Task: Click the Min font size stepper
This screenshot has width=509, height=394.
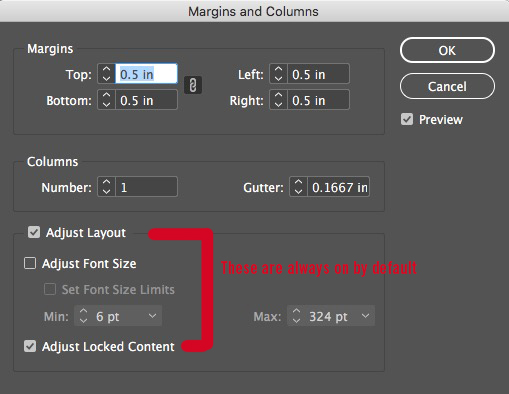Action: [x=83, y=316]
